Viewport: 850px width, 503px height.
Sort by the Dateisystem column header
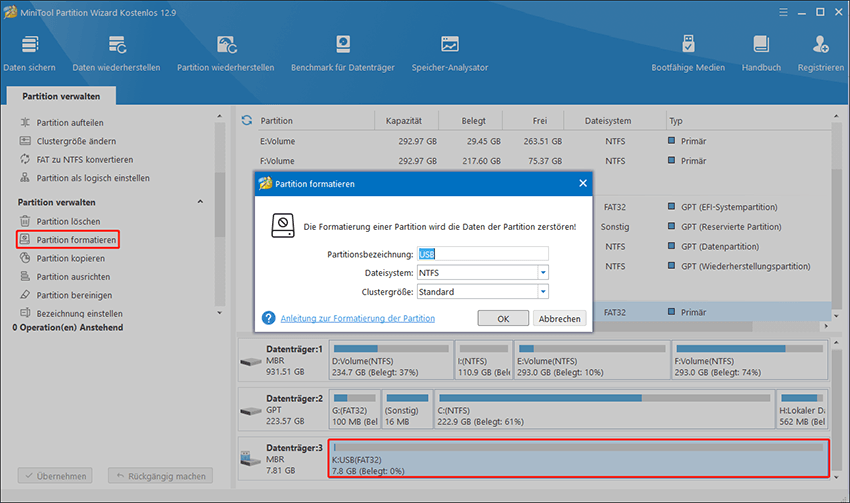[608, 121]
